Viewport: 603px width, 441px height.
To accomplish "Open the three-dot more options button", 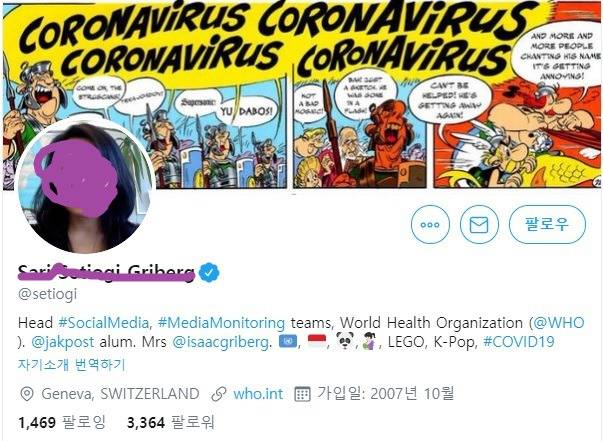I will (430, 225).
